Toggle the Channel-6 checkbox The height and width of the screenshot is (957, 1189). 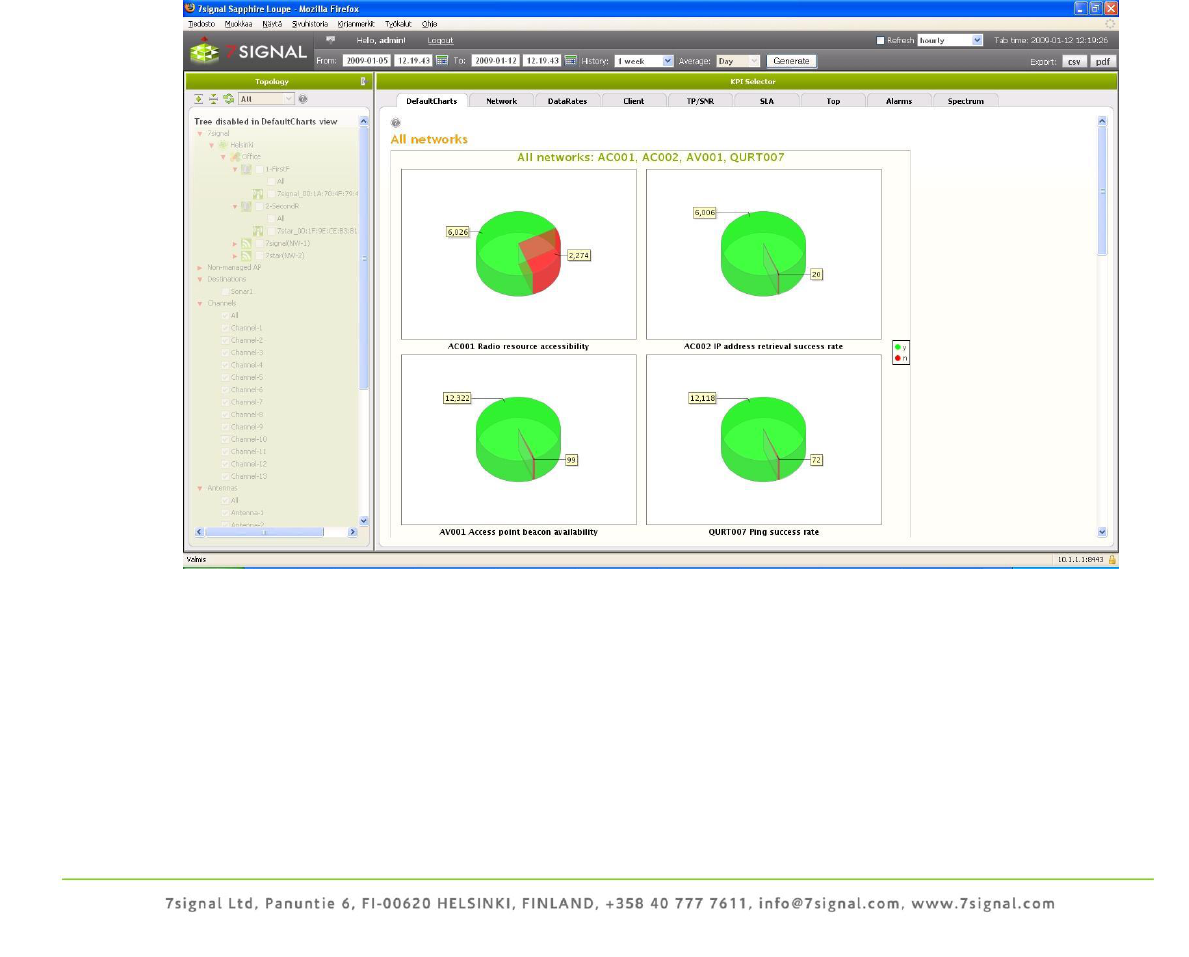tap(224, 390)
